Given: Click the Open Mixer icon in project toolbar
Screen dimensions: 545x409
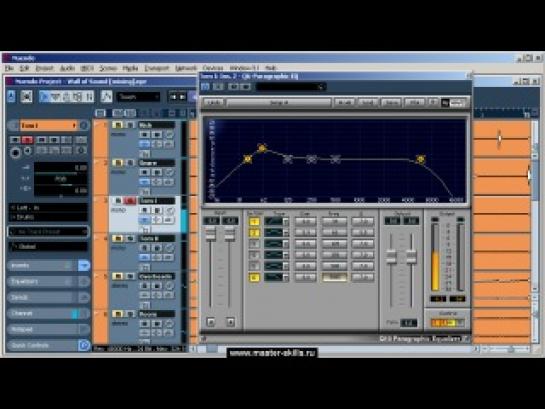Looking at the screenshot, I should pyautogui.click(x=26, y=96).
